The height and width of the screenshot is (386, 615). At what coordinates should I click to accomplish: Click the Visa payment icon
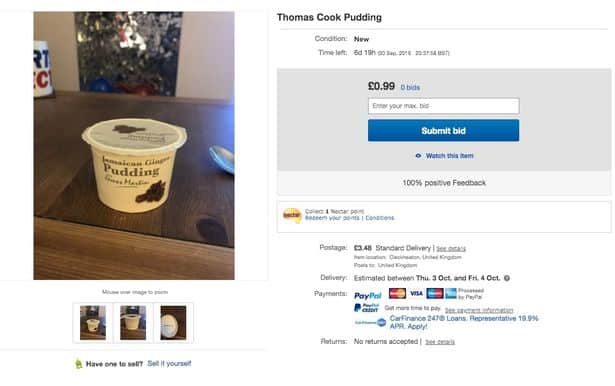[x=416, y=293]
